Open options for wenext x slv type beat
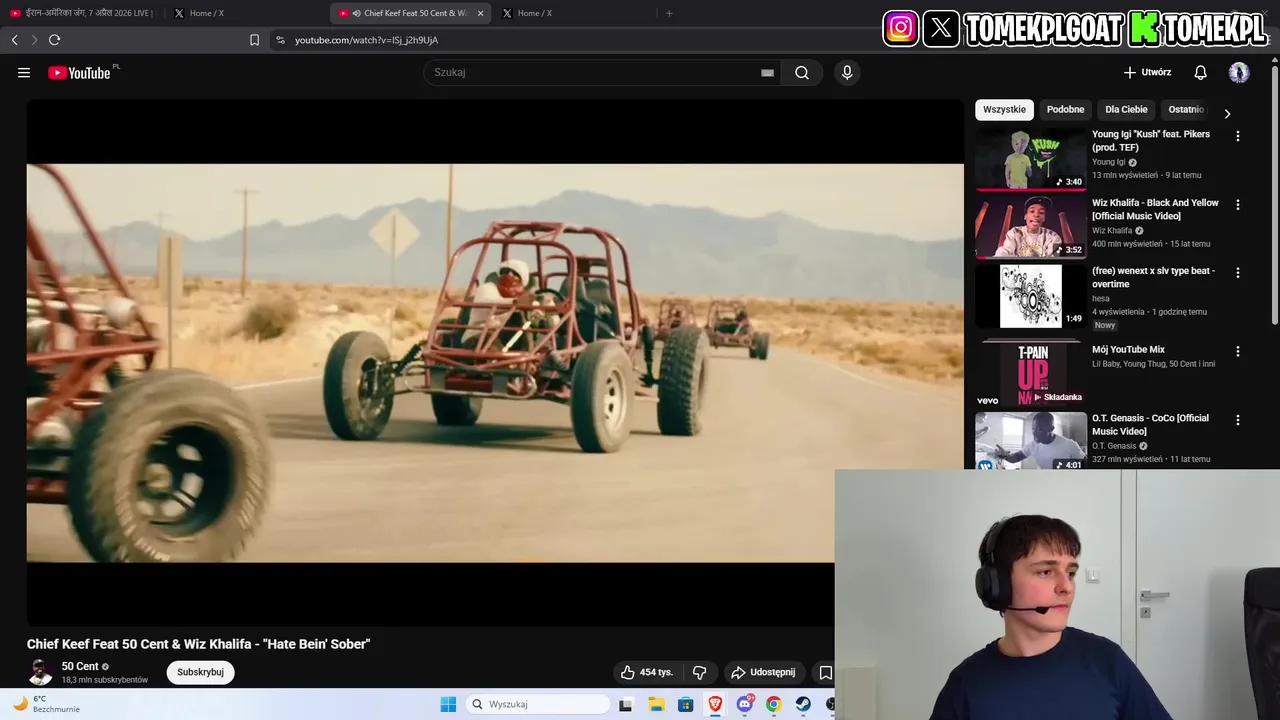The height and width of the screenshot is (720, 1280). (1237, 273)
